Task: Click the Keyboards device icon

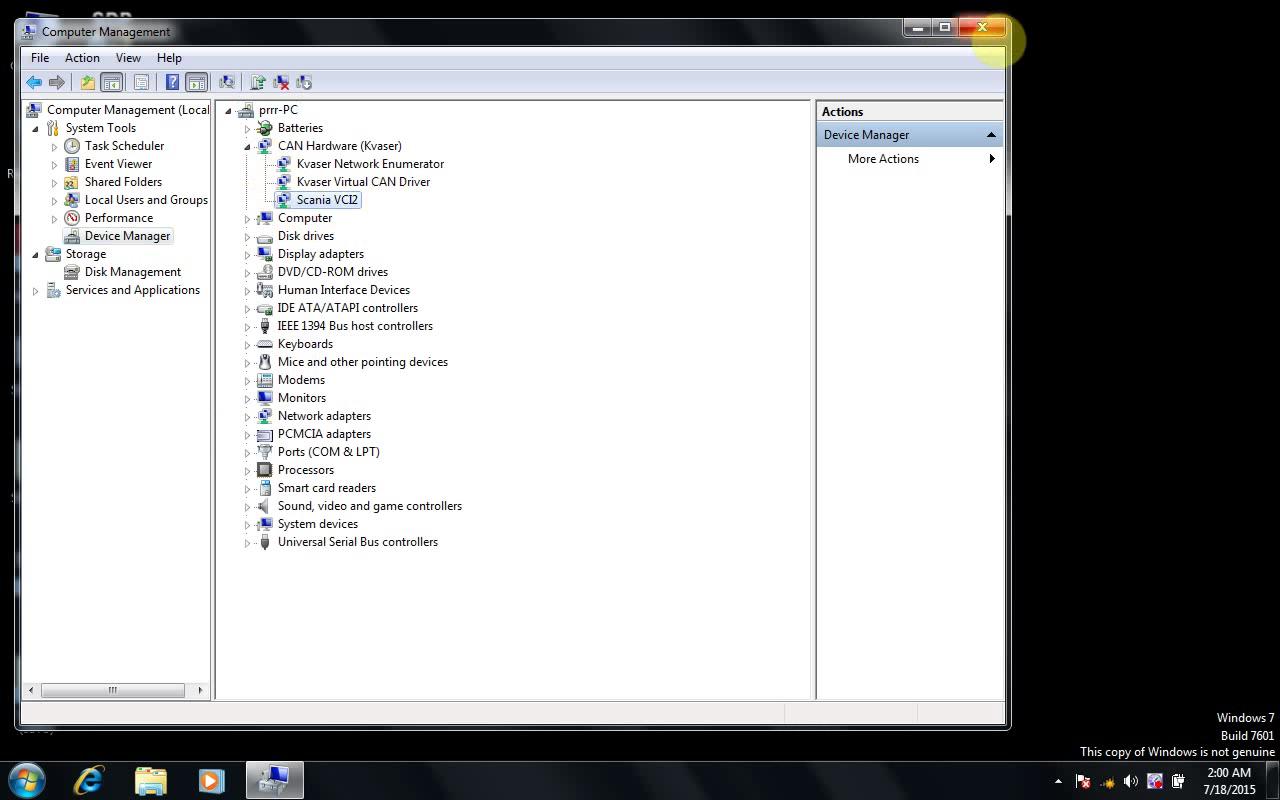Action: tap(265, 344)
